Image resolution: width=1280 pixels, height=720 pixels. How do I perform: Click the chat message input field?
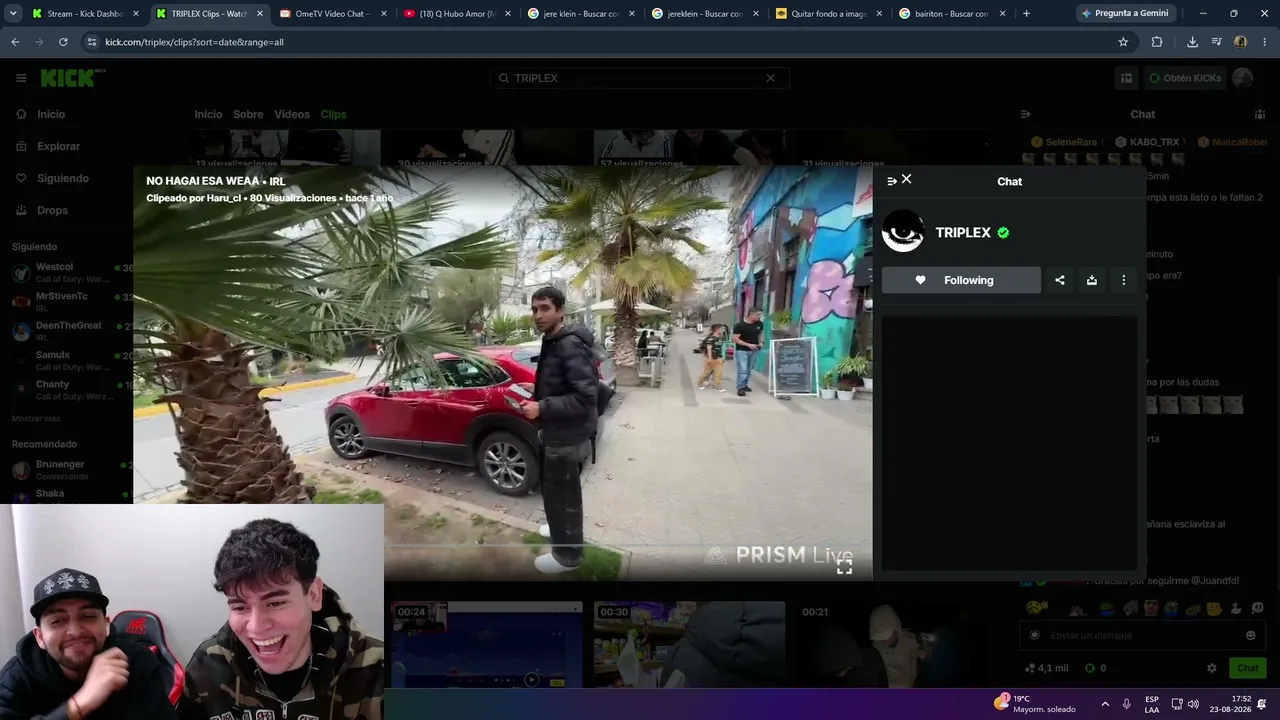pyautogui.click(x=1140, y=635)
